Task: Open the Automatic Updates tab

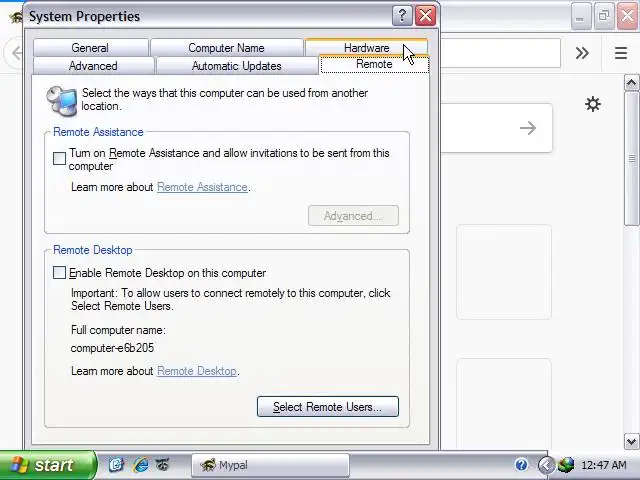Action: (x=237, y=66)
